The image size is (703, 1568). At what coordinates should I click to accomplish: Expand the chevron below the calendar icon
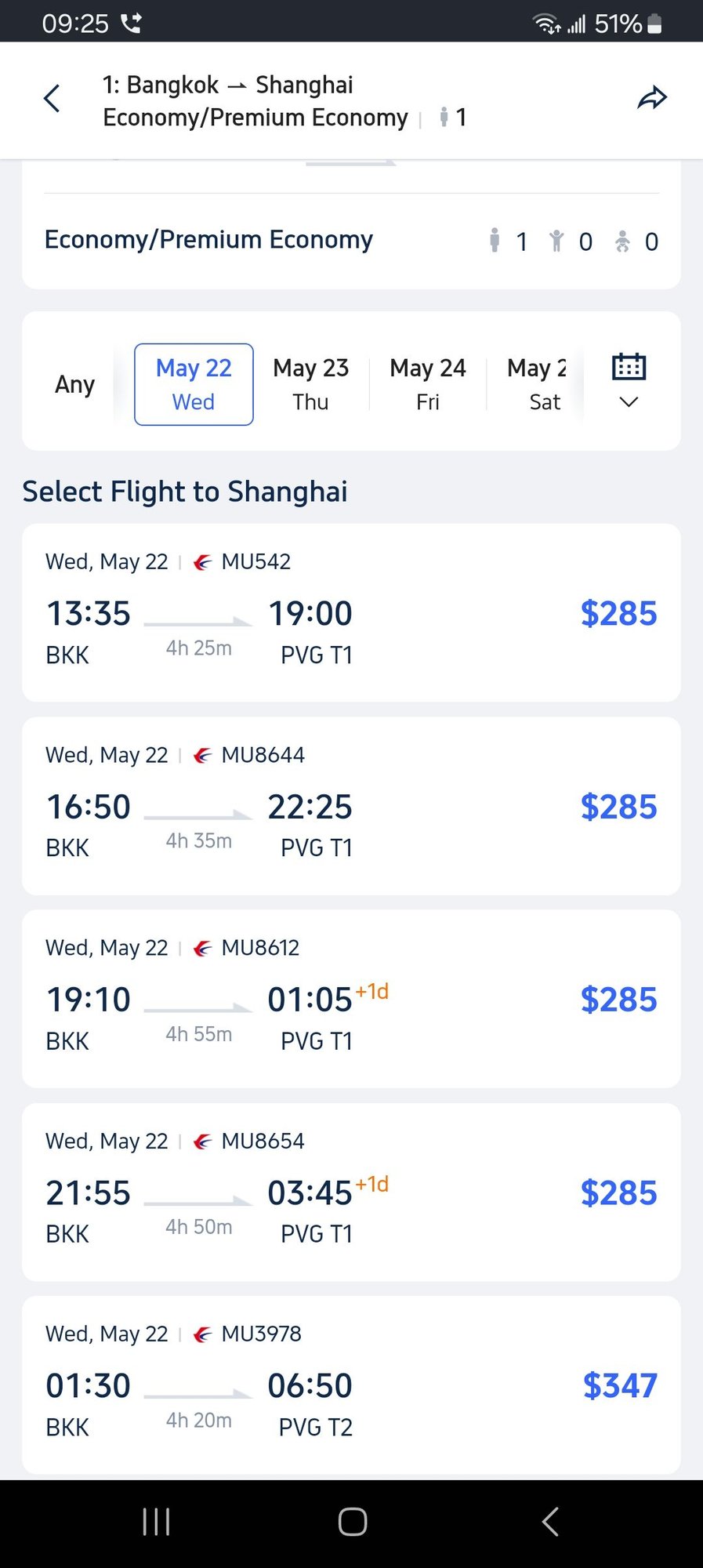coord(627,402)
